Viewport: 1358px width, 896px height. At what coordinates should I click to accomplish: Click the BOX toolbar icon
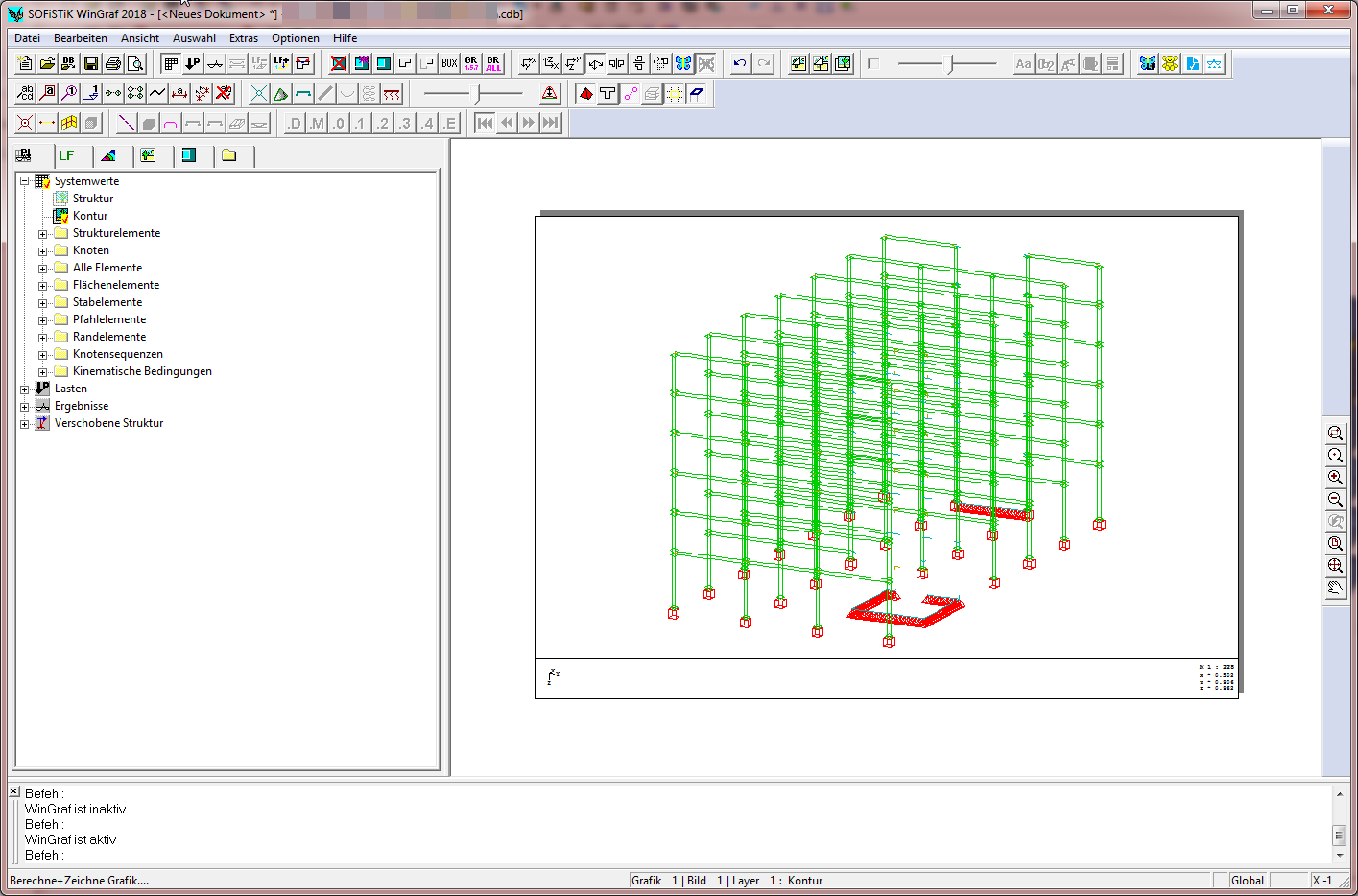point(449,63)
